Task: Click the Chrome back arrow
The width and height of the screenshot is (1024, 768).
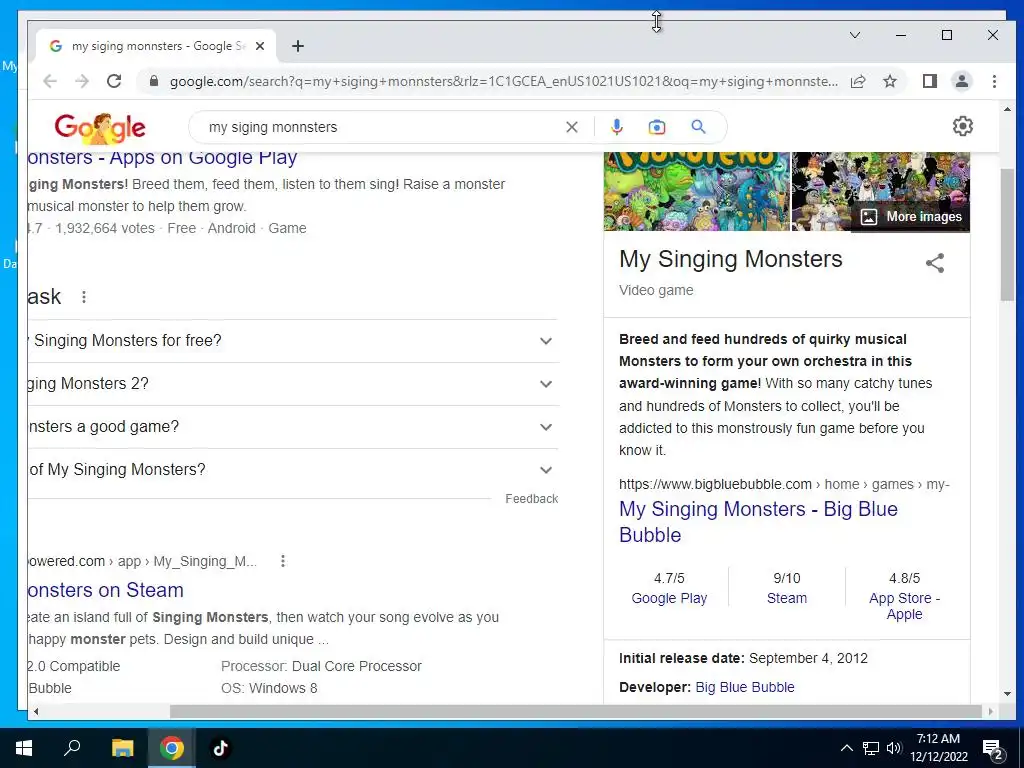Action: [x=50, y=81]
